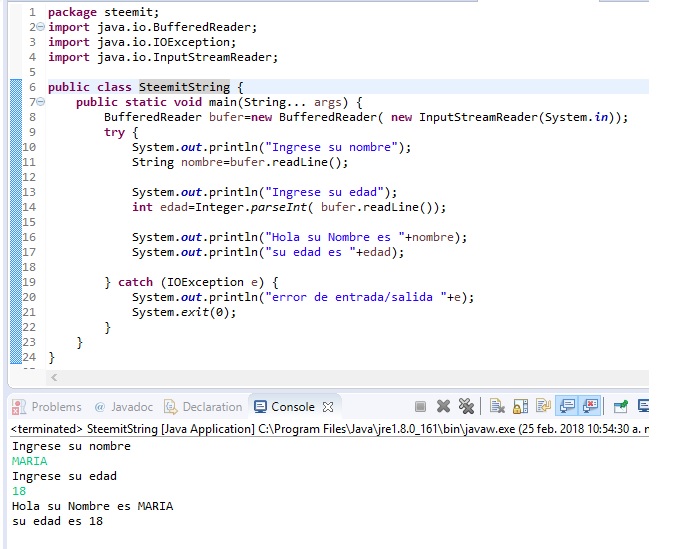The height and width of the screenshot is (549, 687).
Task: Collapse the import block fold on line 2
Action: pos(40,27)
